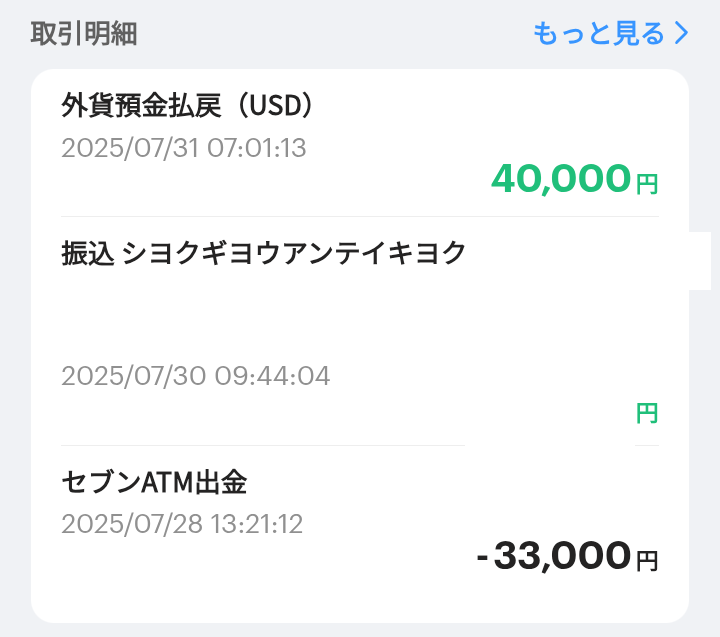Screen dimensions: 720x637
Task: Select the green 40,000 deposit amount
Action: click(560, 179)
